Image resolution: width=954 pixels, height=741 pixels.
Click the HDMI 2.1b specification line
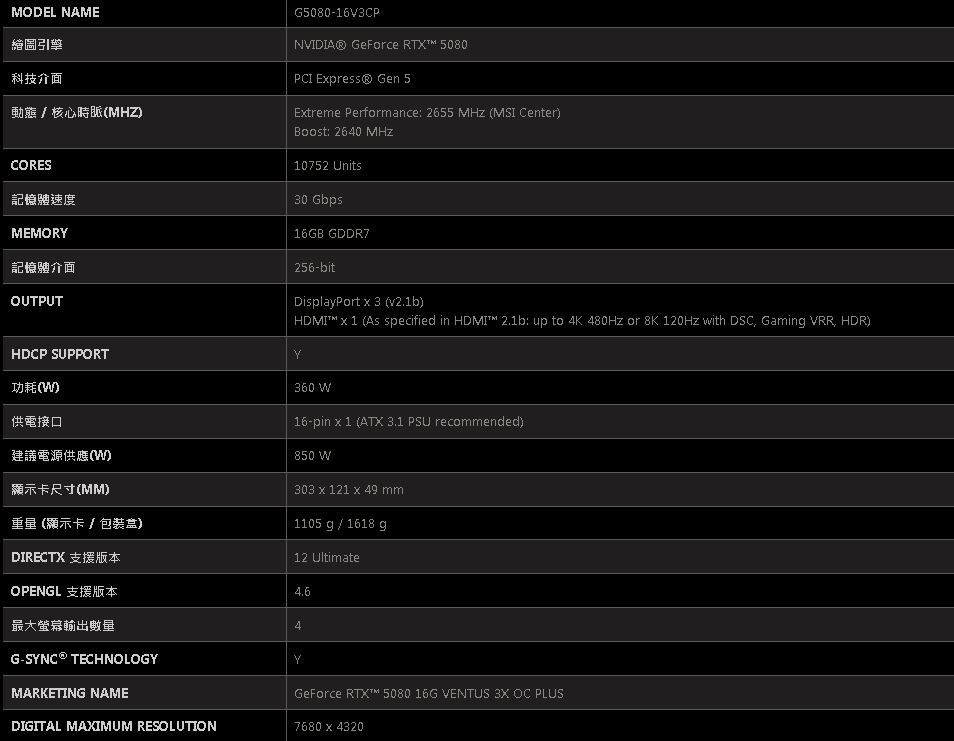point(582,321)
